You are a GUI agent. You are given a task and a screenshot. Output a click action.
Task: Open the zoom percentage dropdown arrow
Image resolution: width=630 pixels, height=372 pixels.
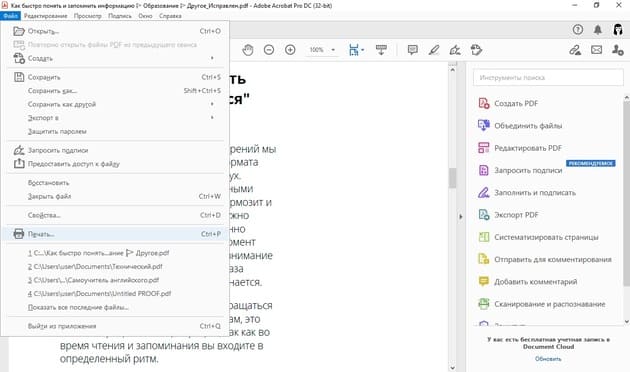point(333,50)
